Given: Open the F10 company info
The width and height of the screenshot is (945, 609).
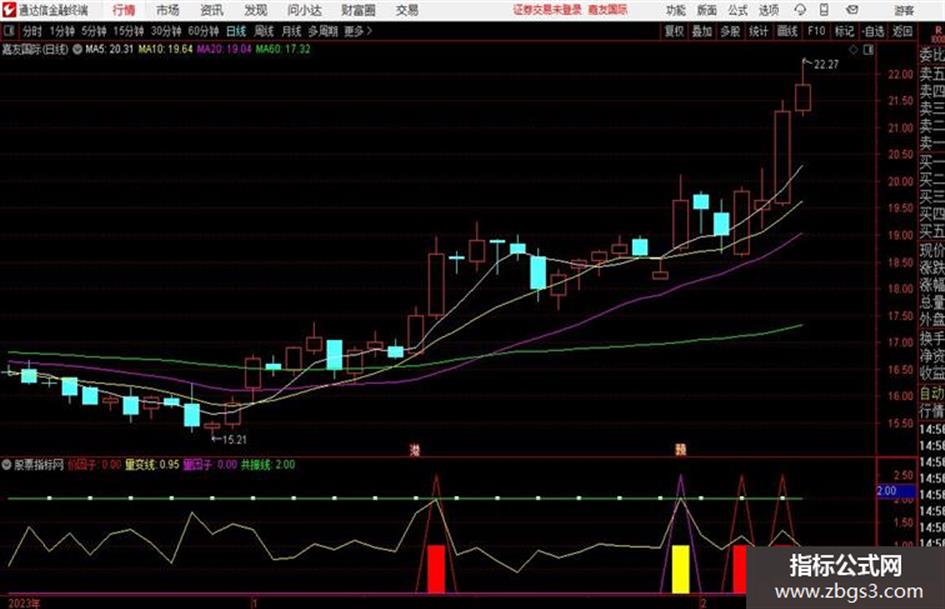Looking at the screenshot, I should [x=817, y=31].
